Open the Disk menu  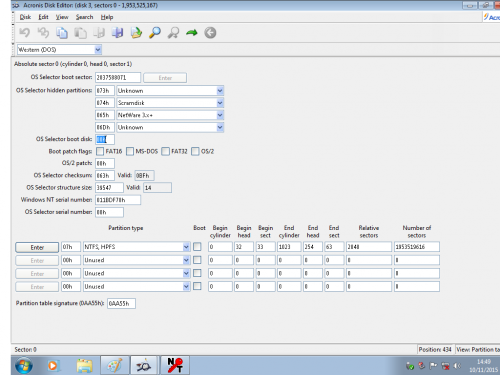[x=25, y=17]
